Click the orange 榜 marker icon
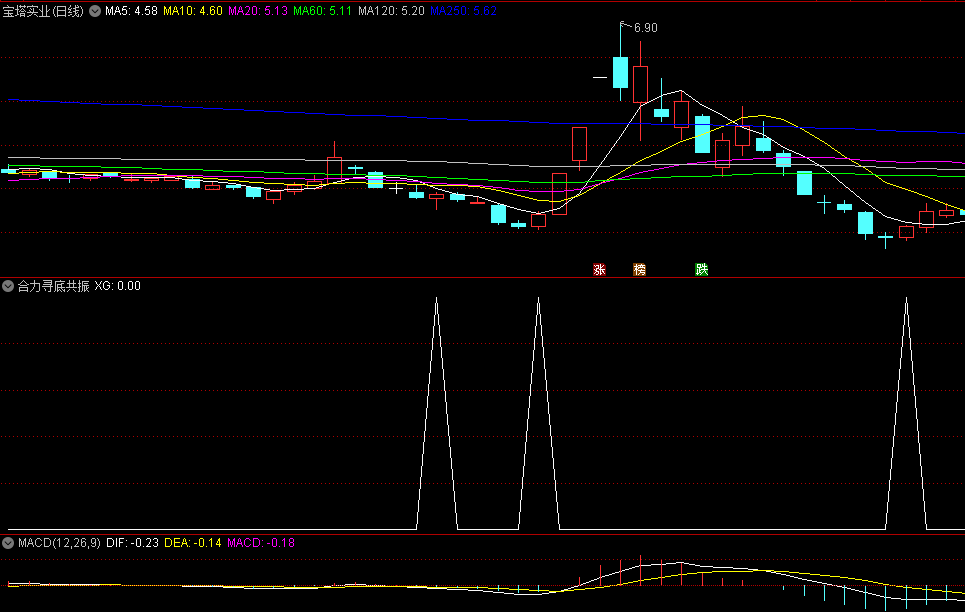Viewport: 965px width, 612px height. tap(639, 269)
